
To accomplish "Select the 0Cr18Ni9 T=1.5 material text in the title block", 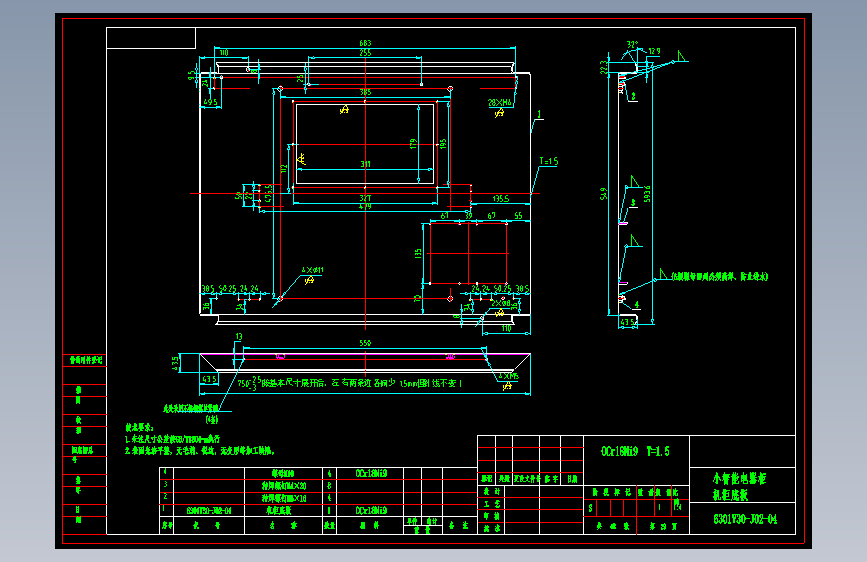I will pyautogui.click(x=635, y=451).
